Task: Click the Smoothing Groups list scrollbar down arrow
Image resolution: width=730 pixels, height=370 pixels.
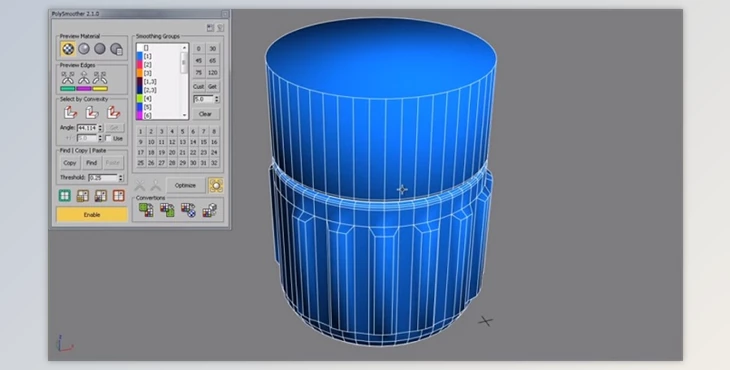Action: [x=184, y=115]
